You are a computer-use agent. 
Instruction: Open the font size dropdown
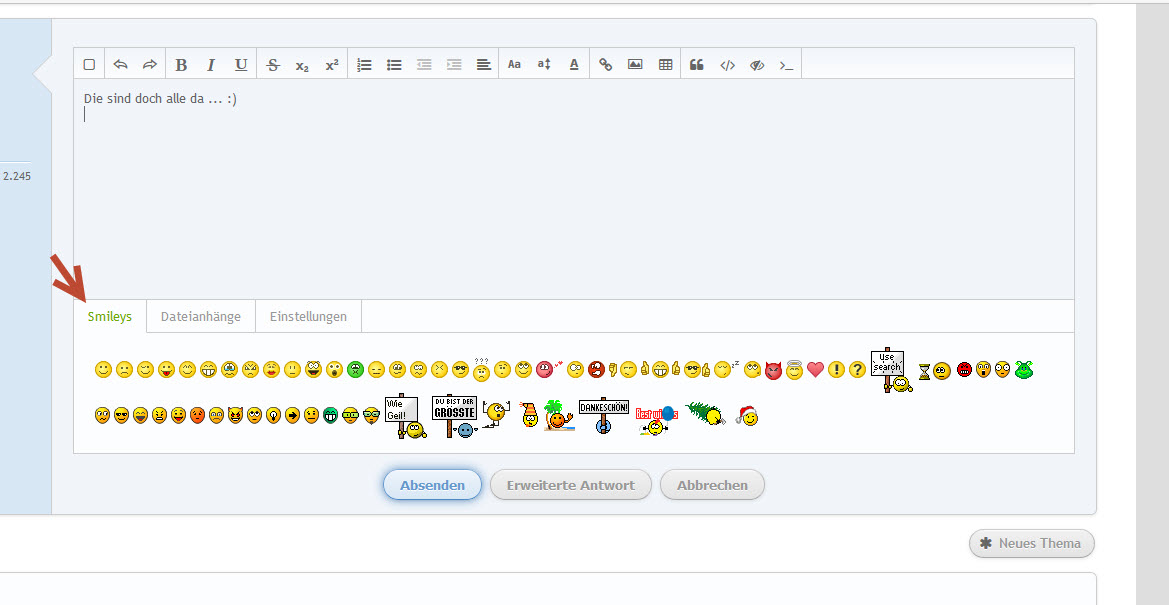click(544, 65)
